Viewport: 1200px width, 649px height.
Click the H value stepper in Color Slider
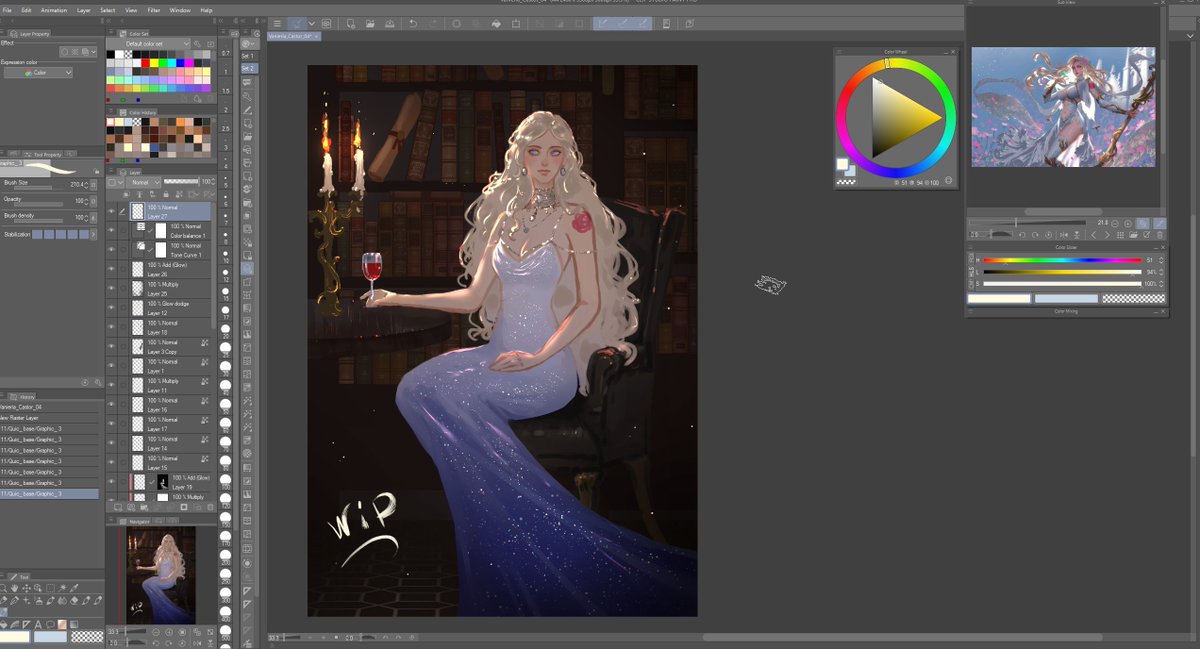[1161, 260]
